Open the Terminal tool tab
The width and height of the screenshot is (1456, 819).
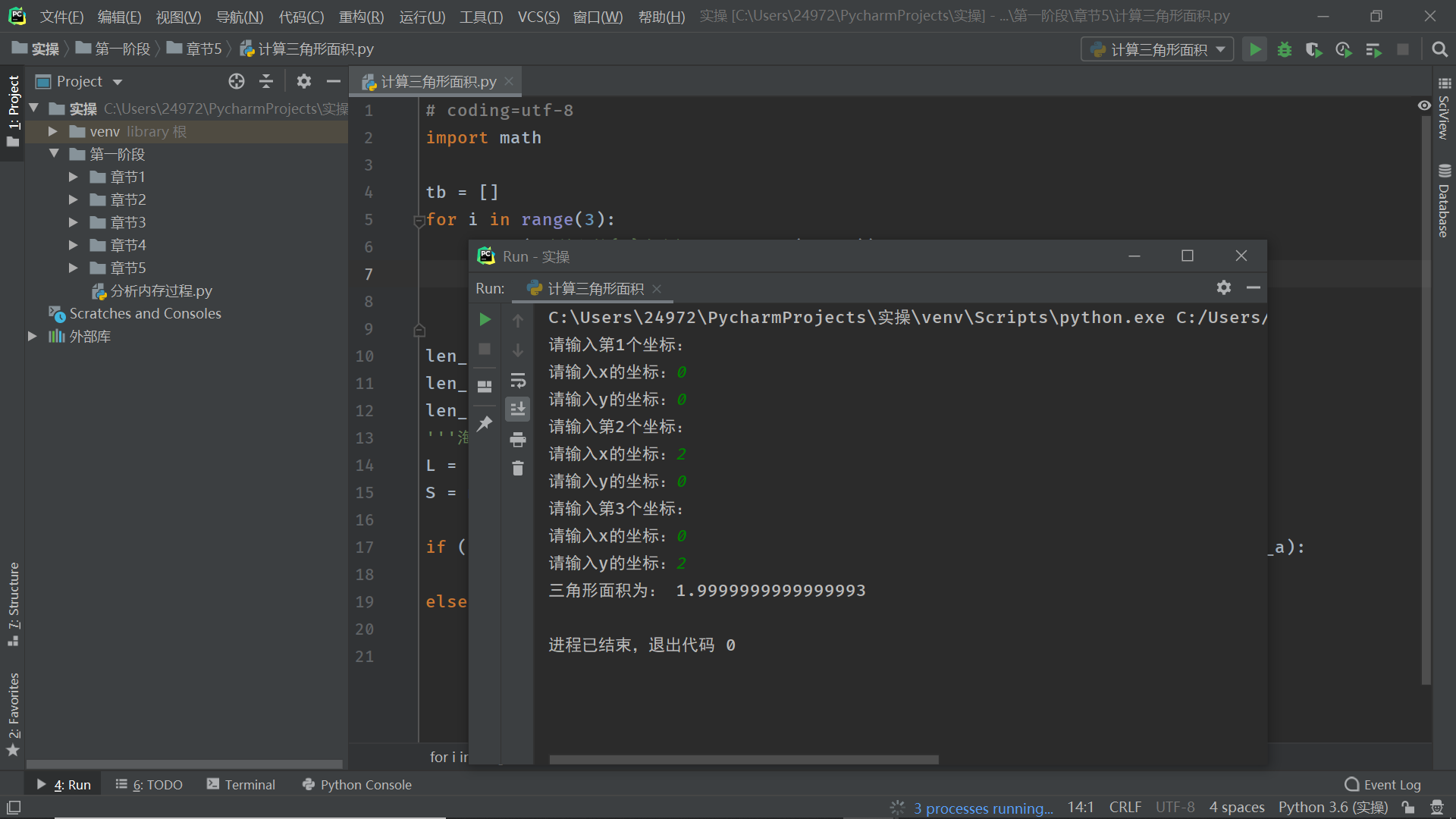click(x=241, y=785)
